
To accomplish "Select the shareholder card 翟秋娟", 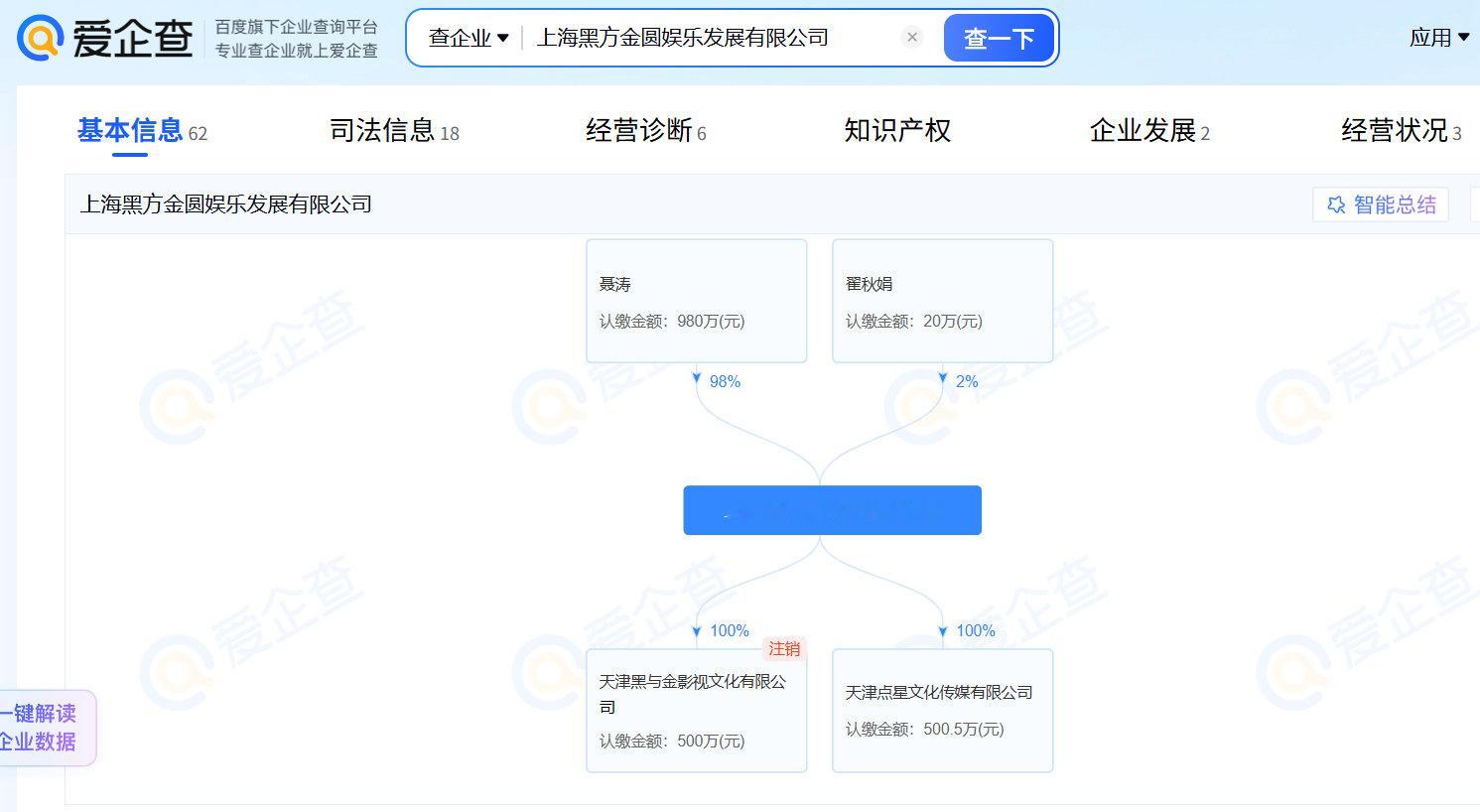I will 942,301.
